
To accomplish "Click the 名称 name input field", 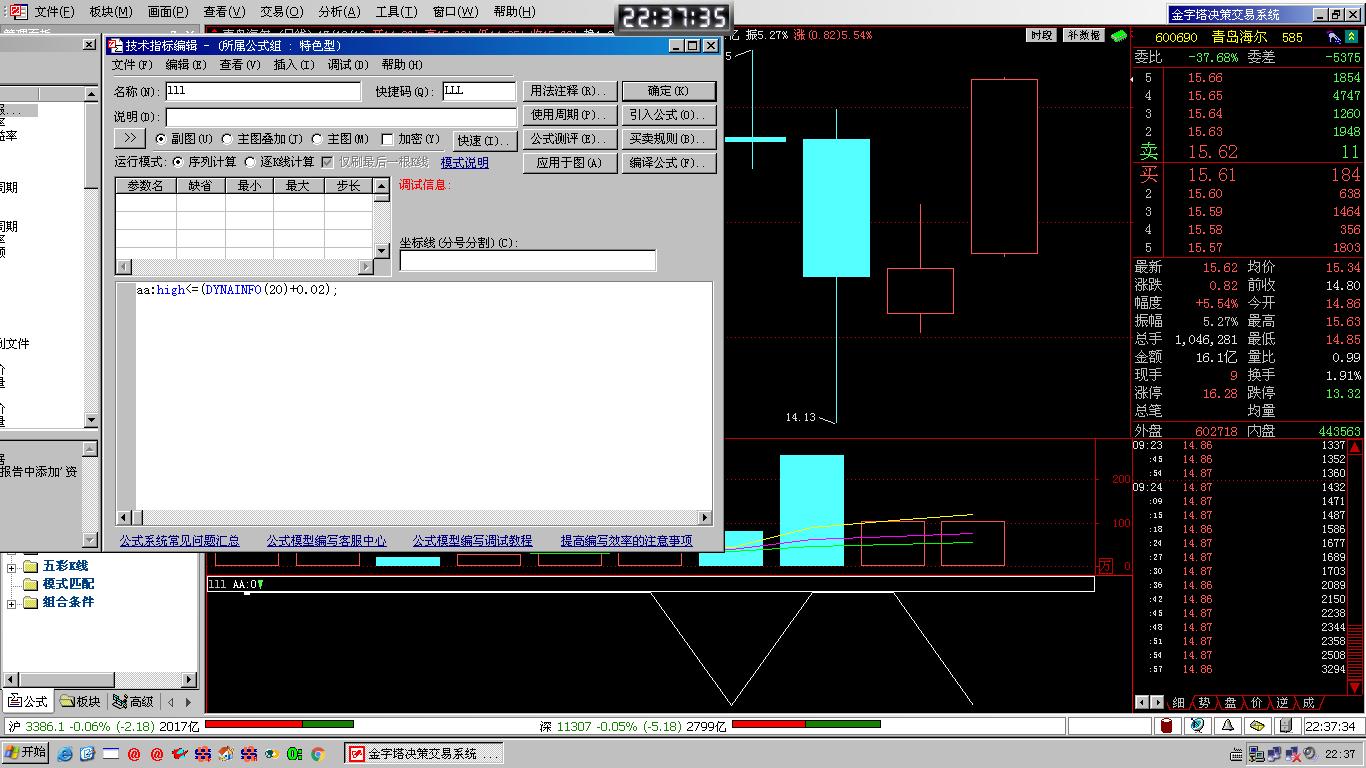I will [x=263, y=91].
